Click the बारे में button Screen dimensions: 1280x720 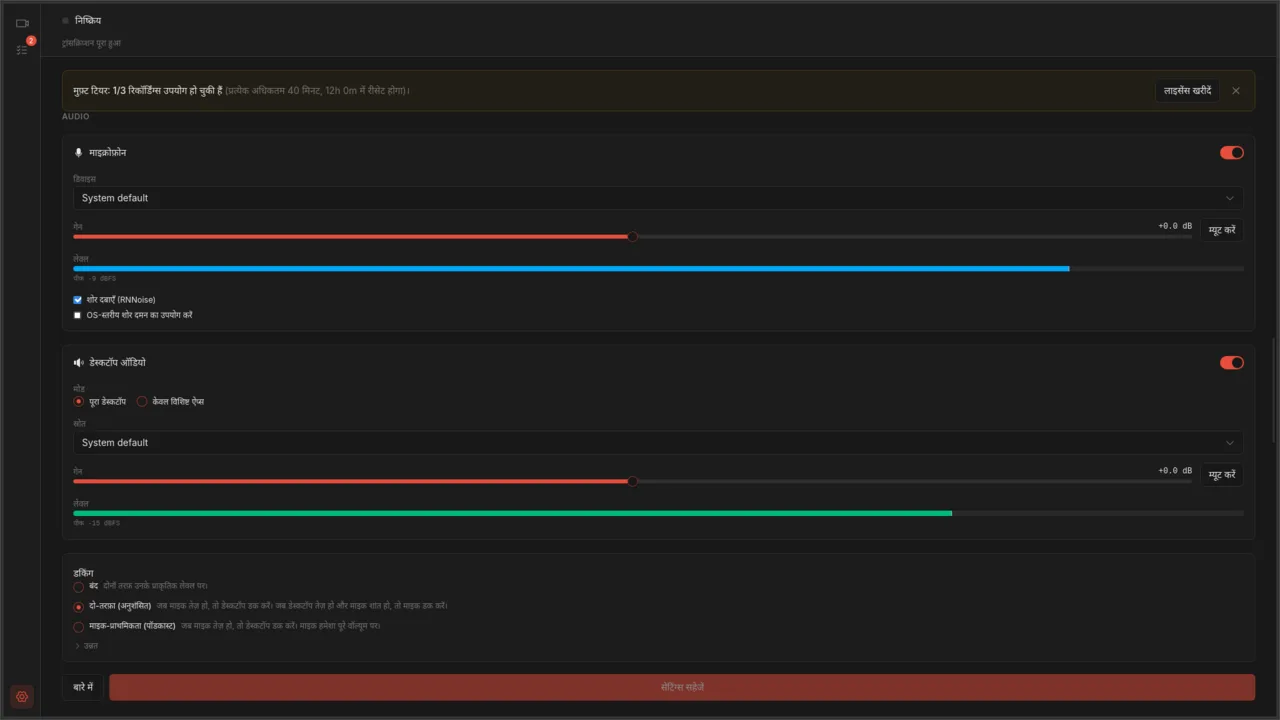coord(83,688)
